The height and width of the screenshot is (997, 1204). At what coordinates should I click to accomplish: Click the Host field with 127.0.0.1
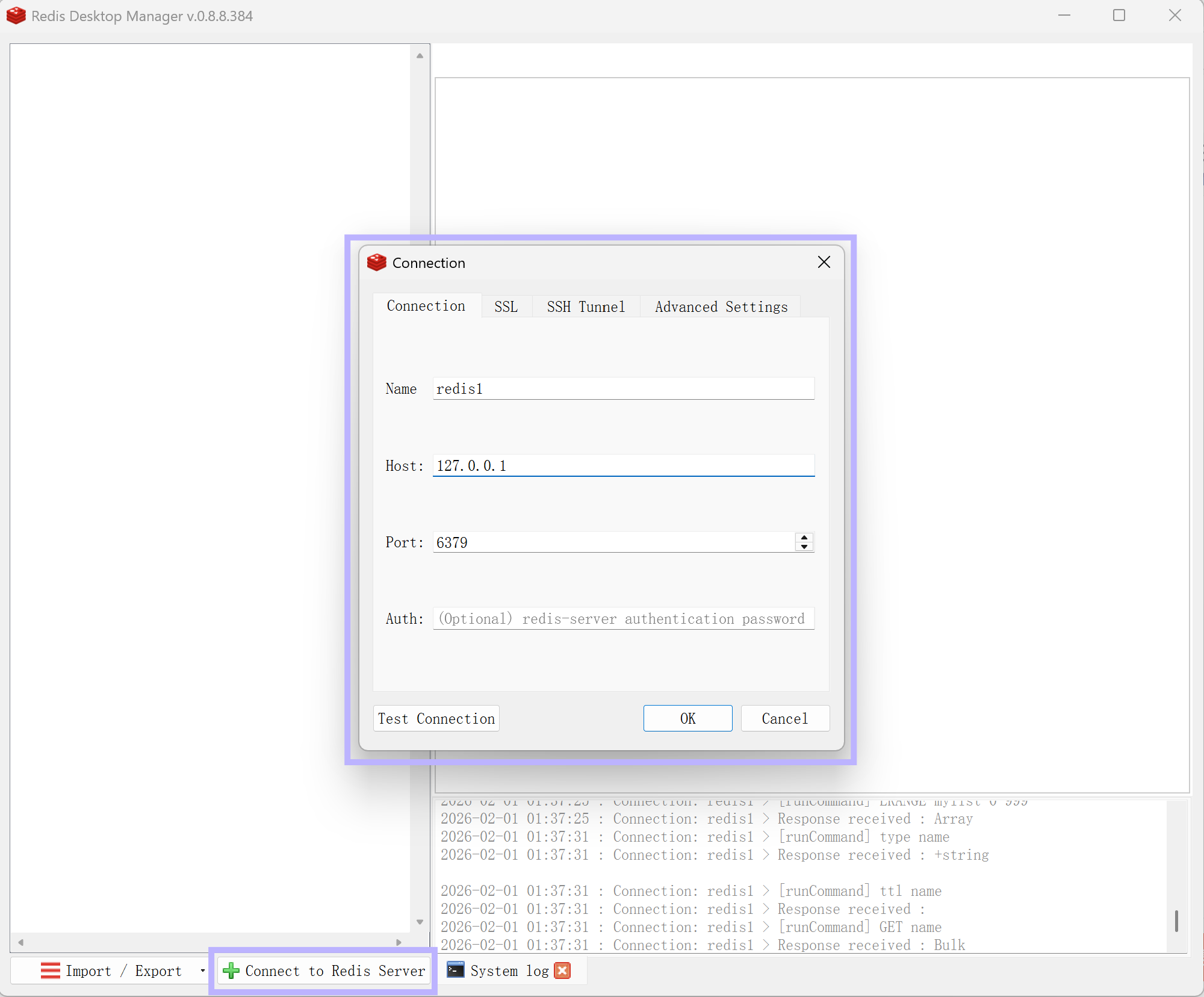(624, 465)
